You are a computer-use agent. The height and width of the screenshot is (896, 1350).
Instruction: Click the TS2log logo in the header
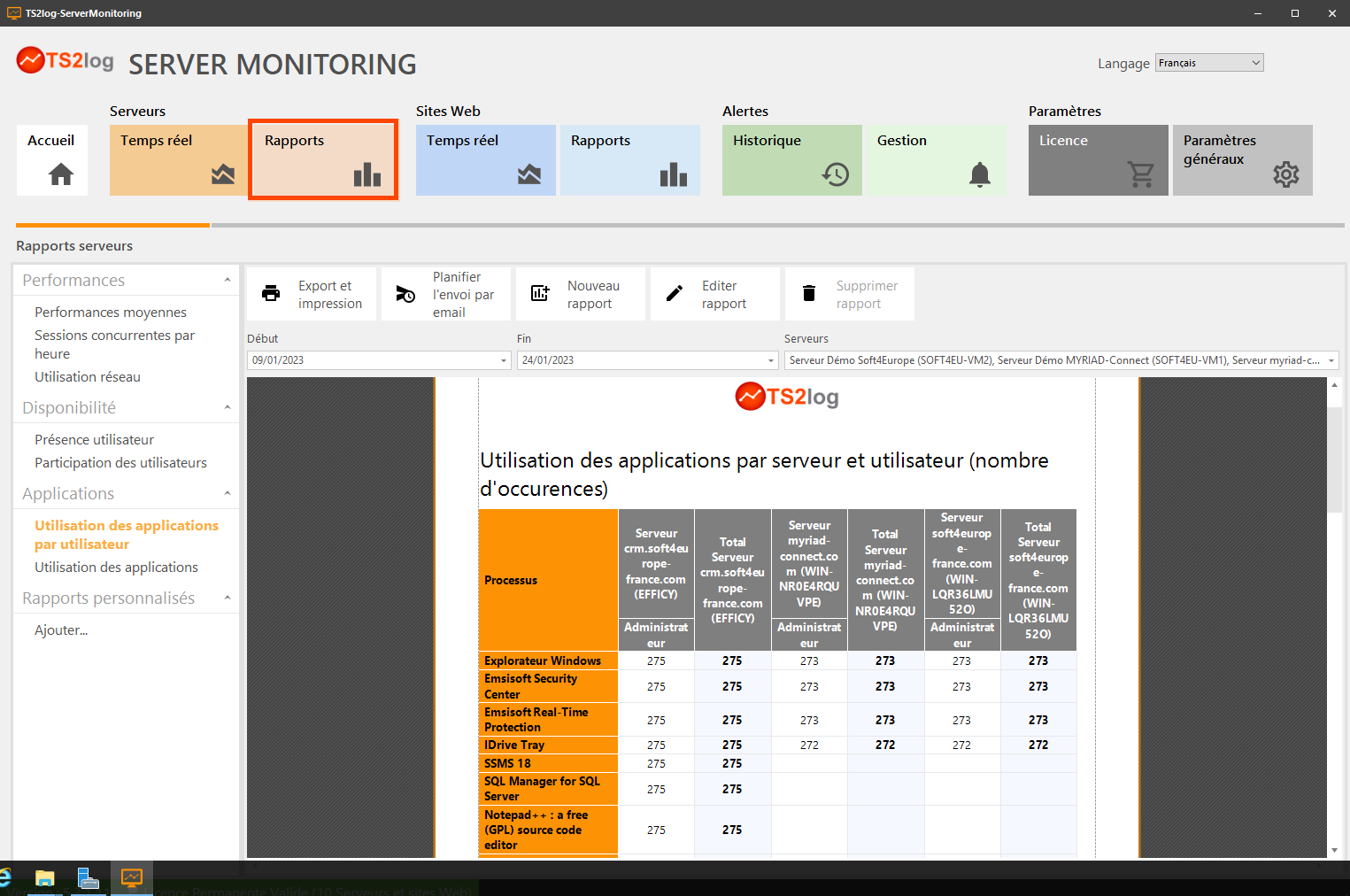click(x=66, y=60)
